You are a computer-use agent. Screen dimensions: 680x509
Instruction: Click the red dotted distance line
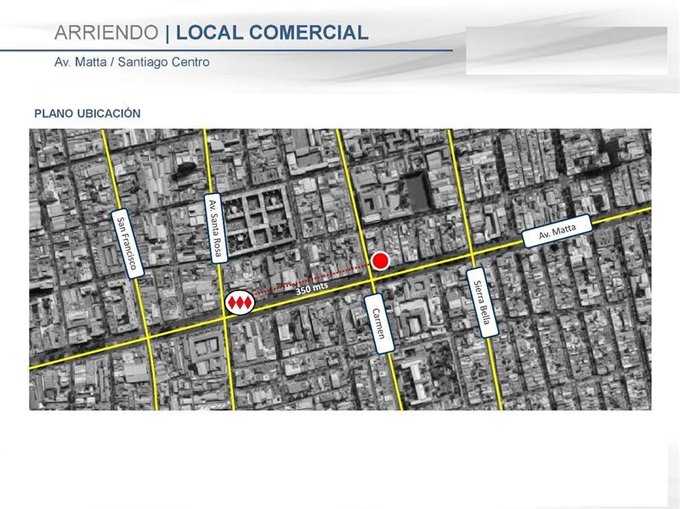[x=312, y=280]
